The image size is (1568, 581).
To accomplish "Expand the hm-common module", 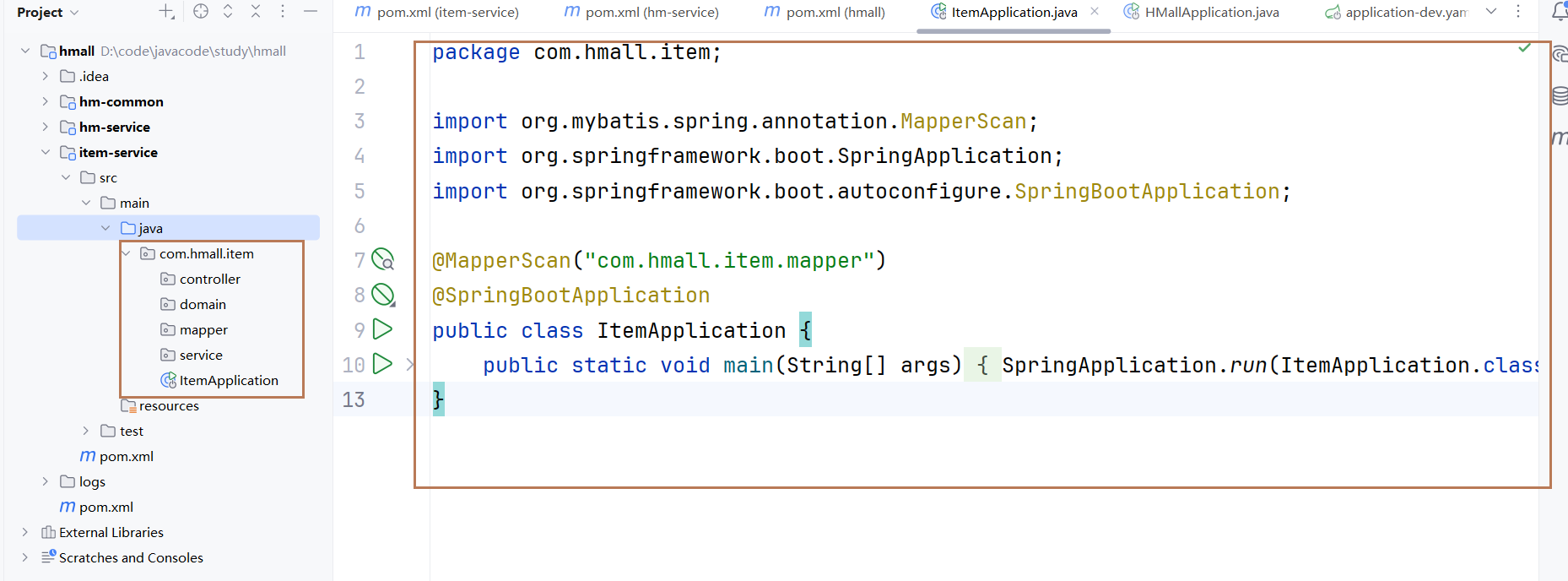I will click(x=46, y=101).
